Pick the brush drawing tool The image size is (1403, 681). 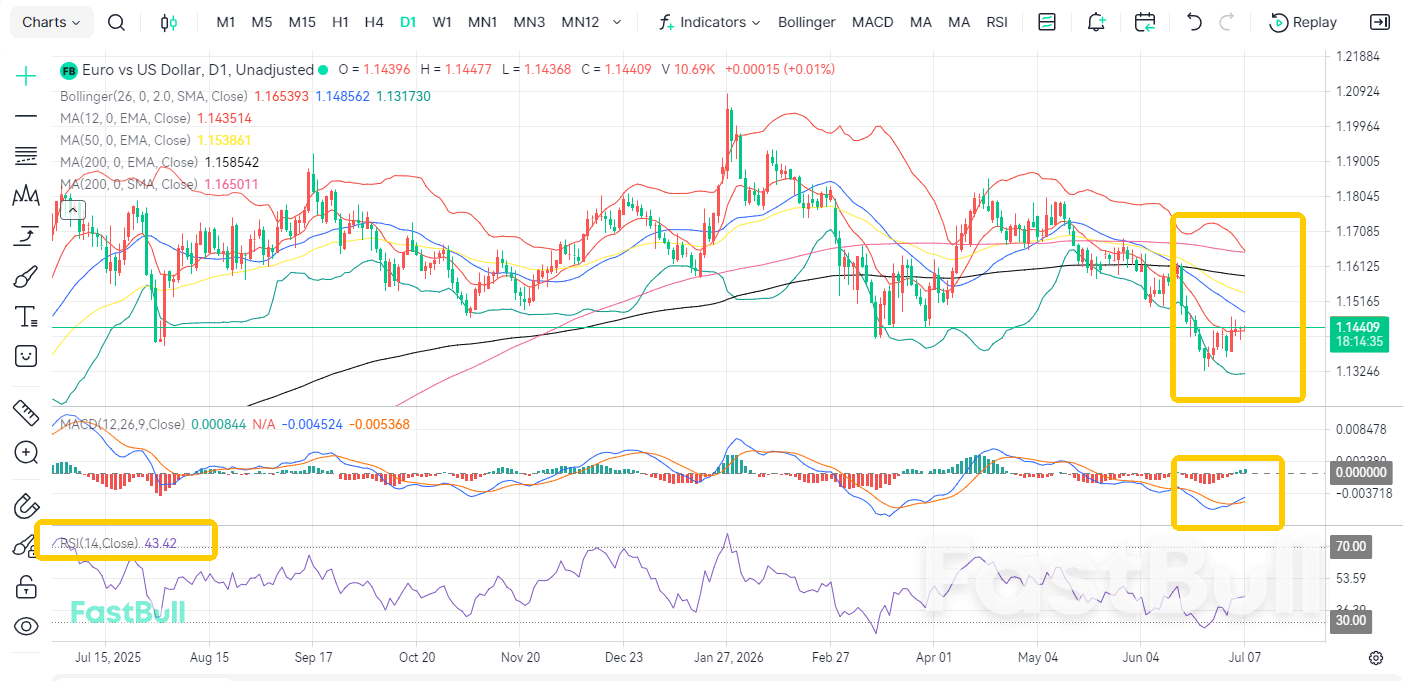click(26, 276)
